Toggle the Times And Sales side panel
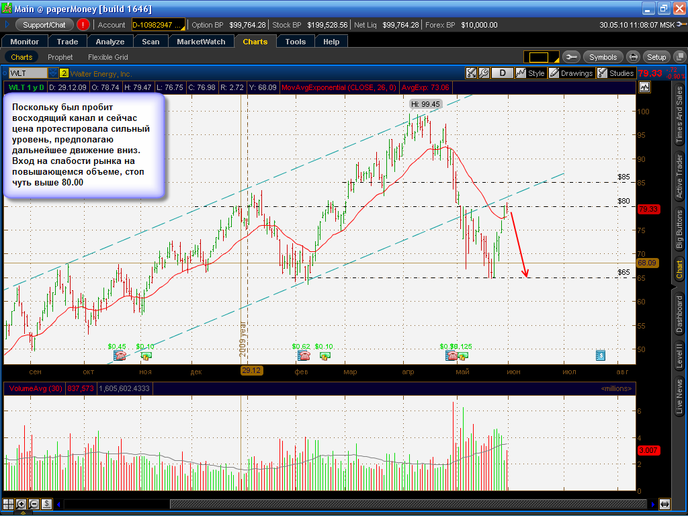This screenshot has height=516, width=688. 679,115
